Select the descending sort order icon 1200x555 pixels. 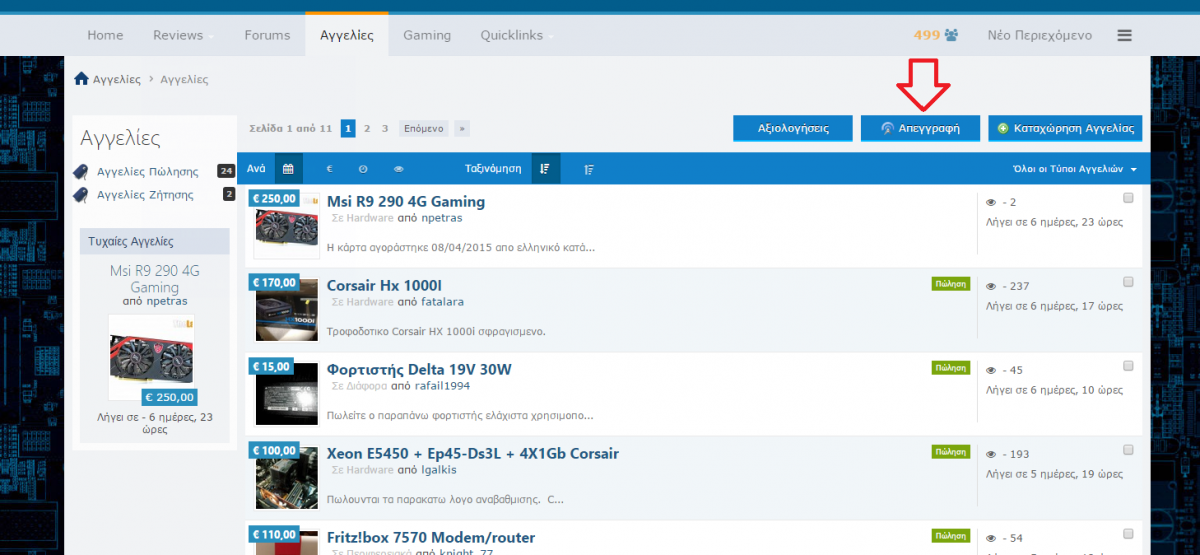545,169
